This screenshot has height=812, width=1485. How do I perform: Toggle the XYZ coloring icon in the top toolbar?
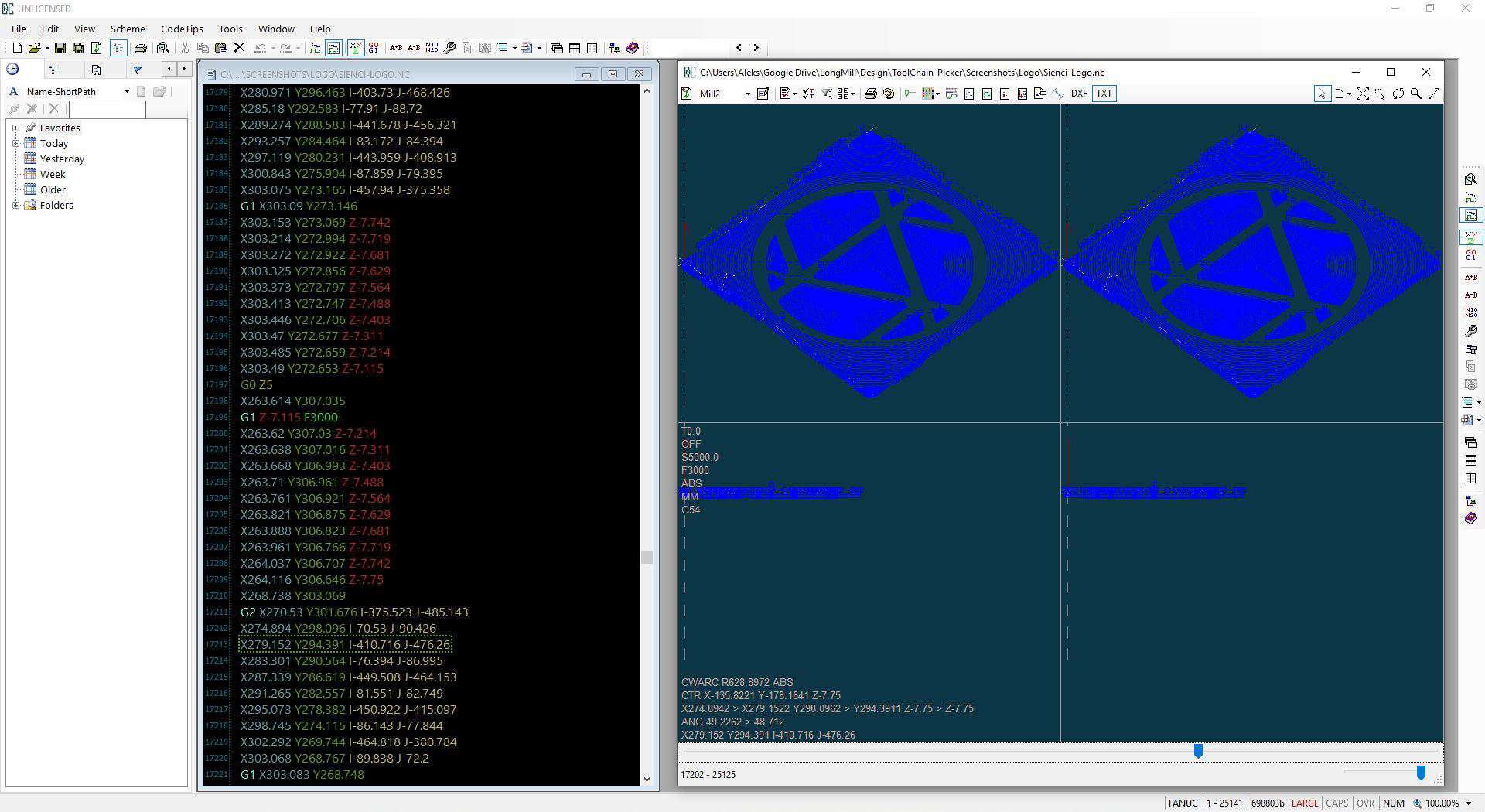[x=355, y=48]
